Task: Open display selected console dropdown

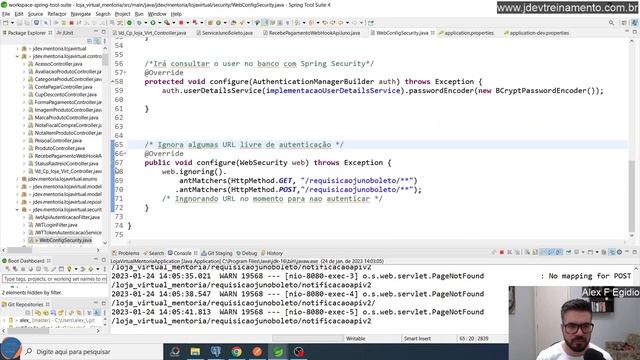Action: 583,252
